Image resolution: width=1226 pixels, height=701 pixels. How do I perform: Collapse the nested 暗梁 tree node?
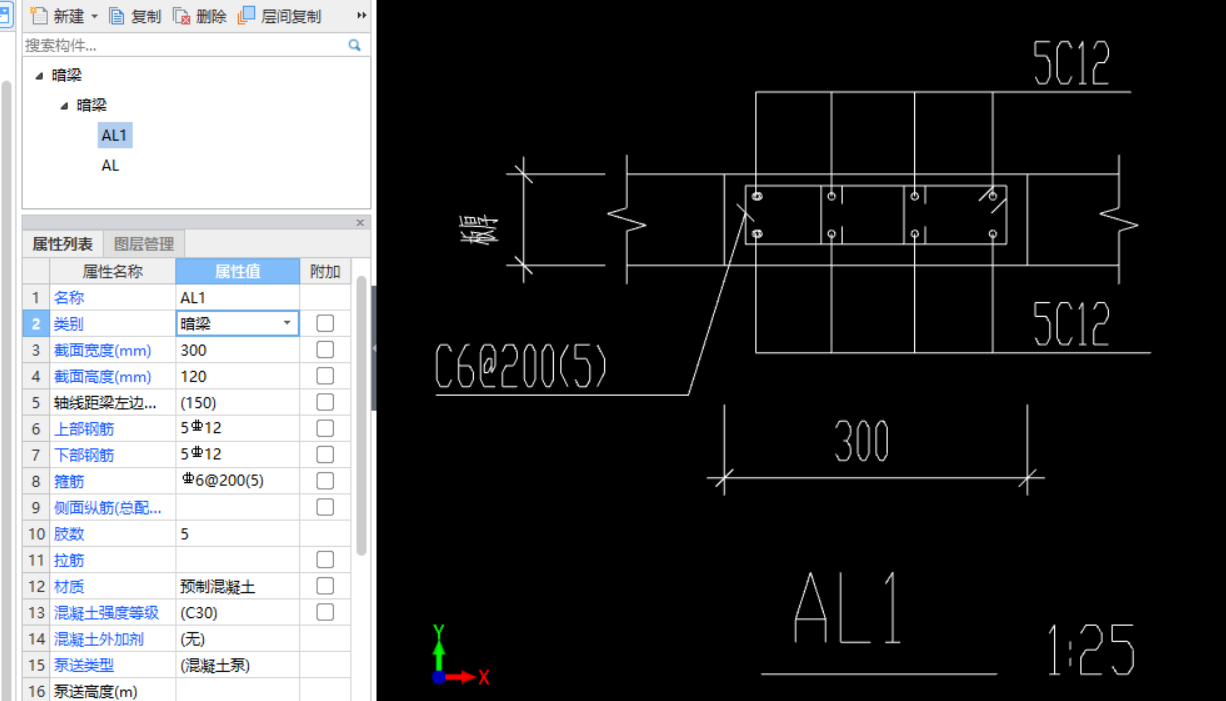click(x=64, y=105)
